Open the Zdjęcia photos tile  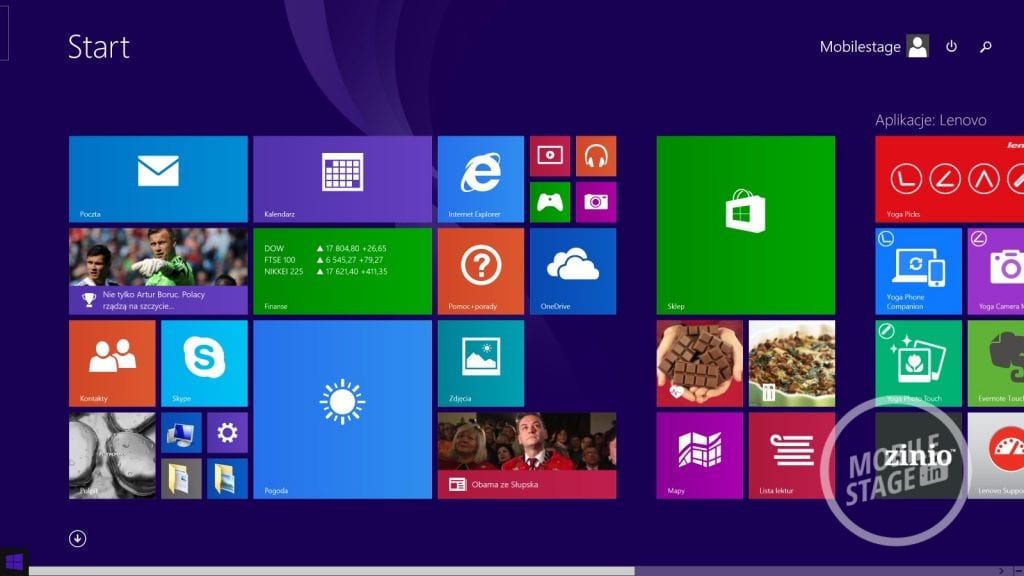pos(480,362)
